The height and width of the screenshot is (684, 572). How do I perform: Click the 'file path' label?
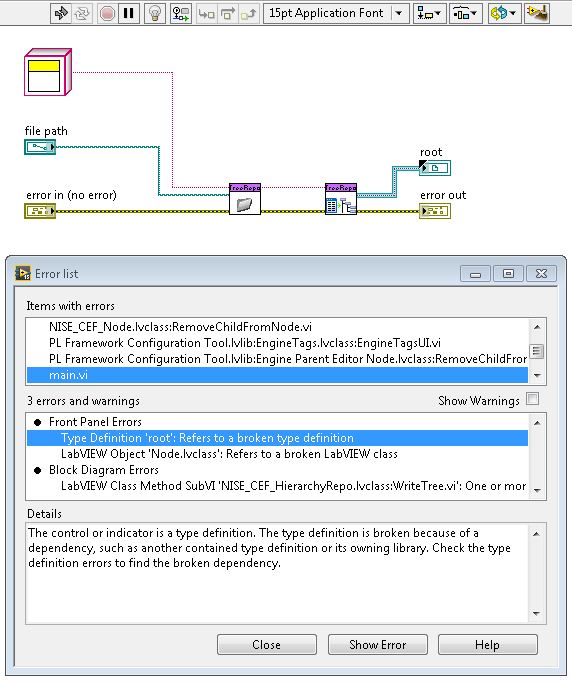tap(46, 131)
